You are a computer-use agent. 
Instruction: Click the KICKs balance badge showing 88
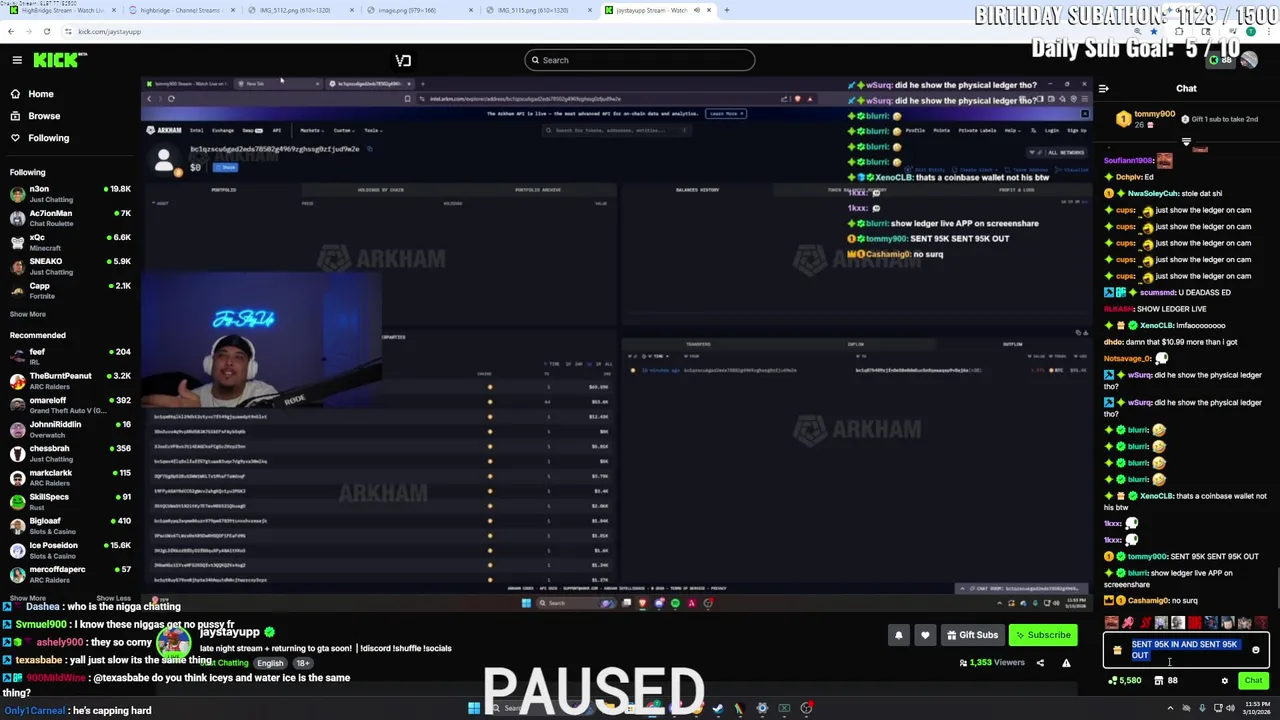[1221, 60]
